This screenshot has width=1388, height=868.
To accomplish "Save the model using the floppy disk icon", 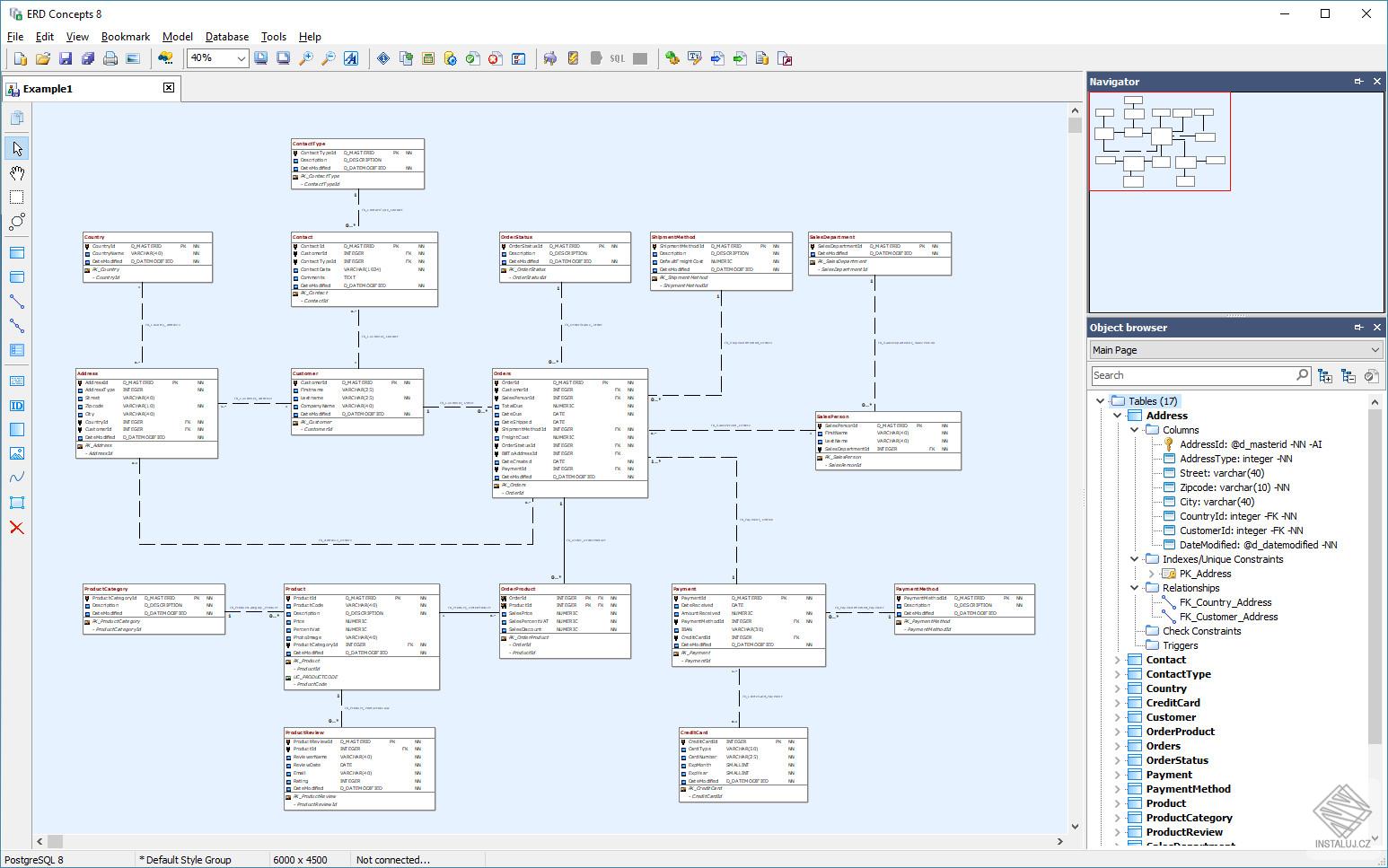I will [x=65, y=58].
